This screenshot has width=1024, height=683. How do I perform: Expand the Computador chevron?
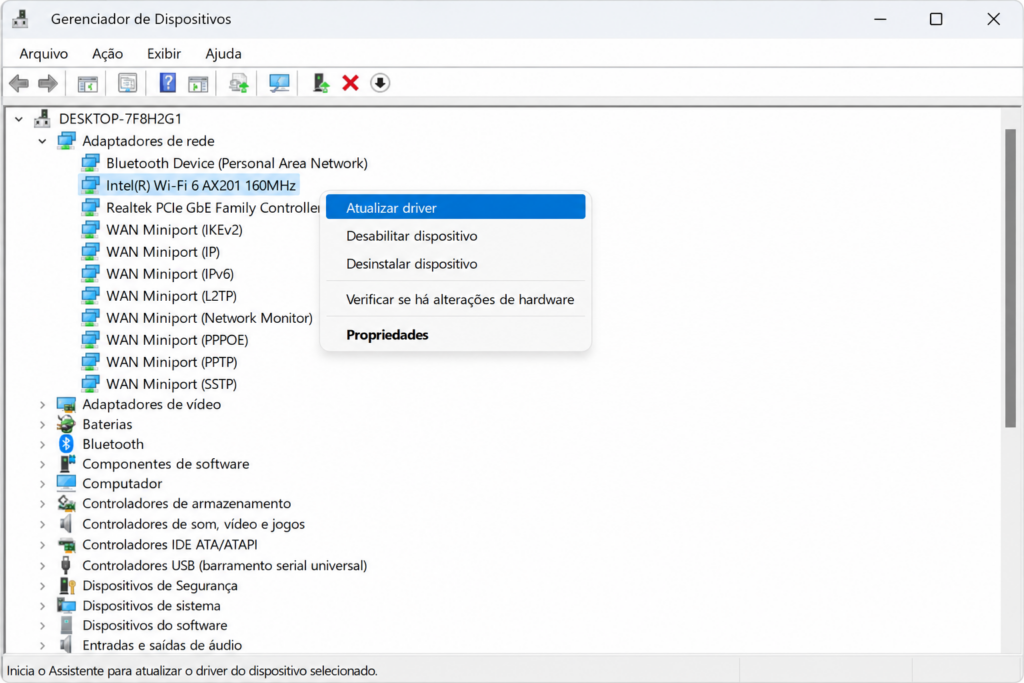pos(42,484)
